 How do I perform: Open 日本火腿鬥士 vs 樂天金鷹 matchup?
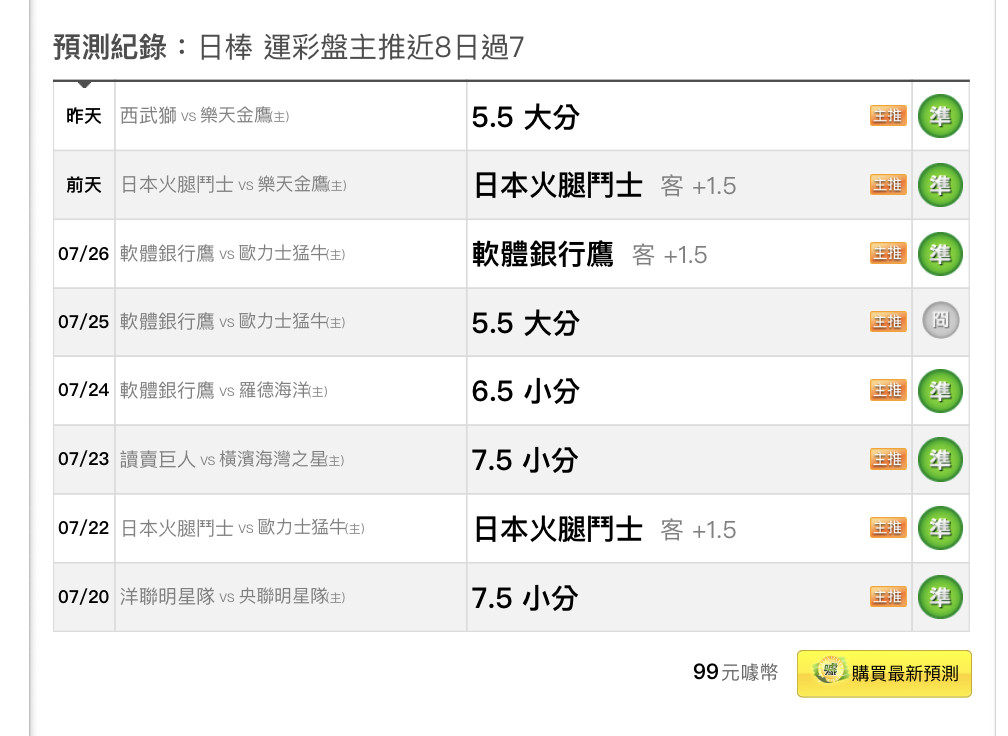pos(233,185)
